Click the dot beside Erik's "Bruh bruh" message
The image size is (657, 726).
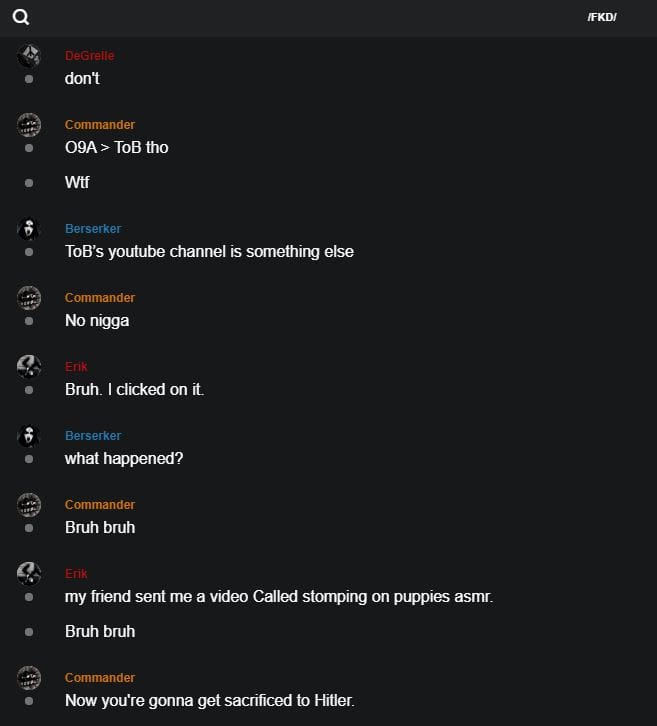(x=29, y=632)
